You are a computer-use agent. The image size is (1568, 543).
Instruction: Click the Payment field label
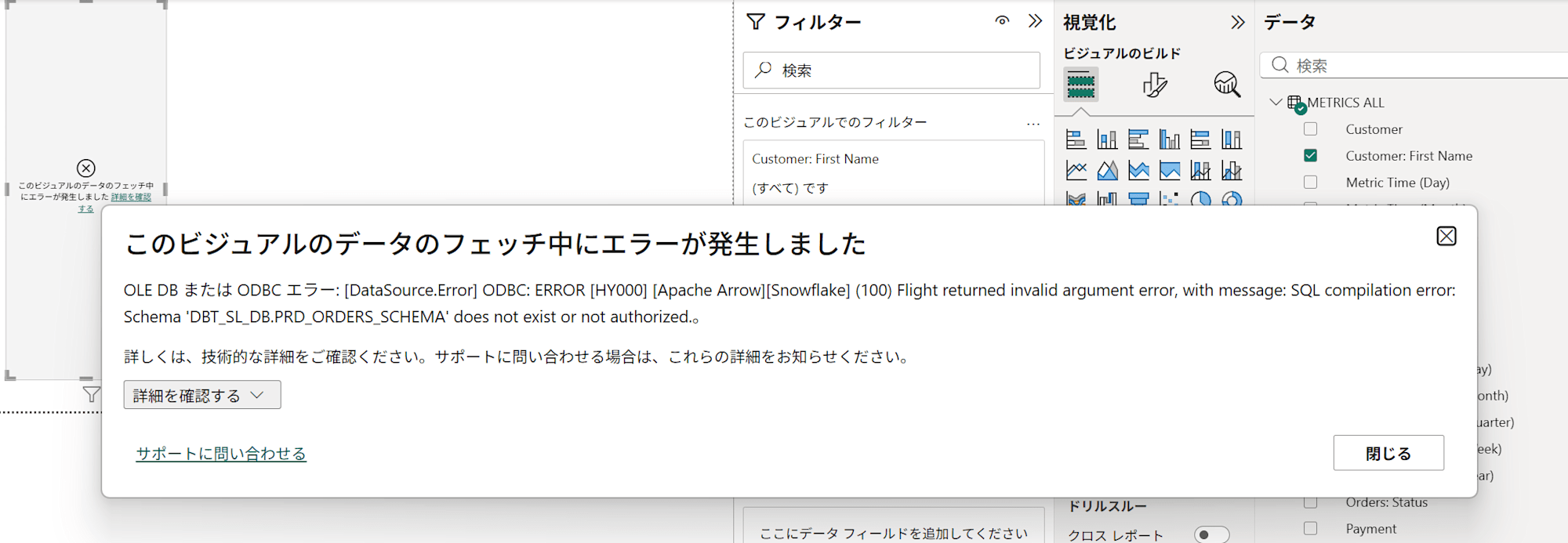click(x=1370, y=529)
